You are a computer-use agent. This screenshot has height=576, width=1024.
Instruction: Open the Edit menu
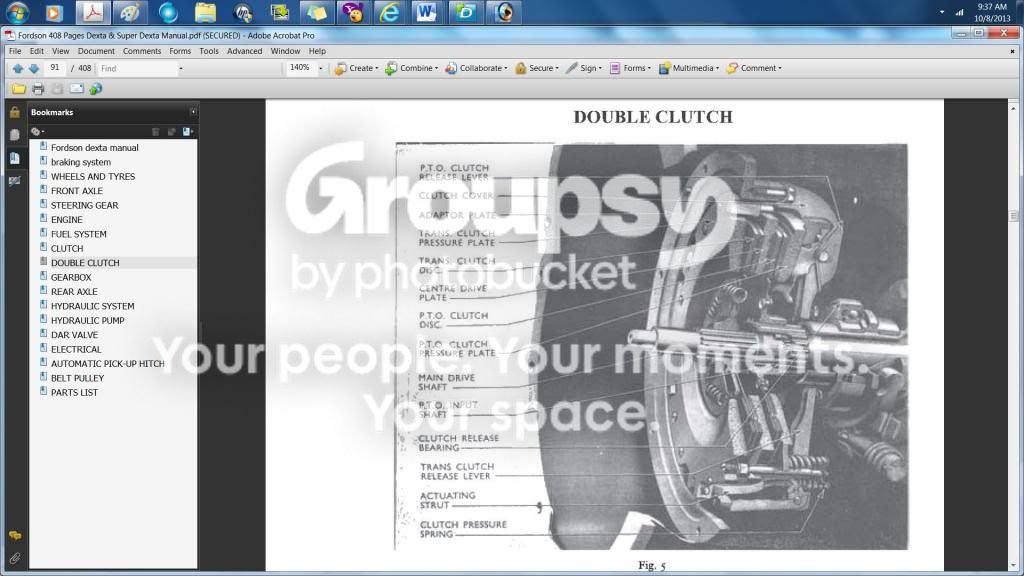click(37, 51)
